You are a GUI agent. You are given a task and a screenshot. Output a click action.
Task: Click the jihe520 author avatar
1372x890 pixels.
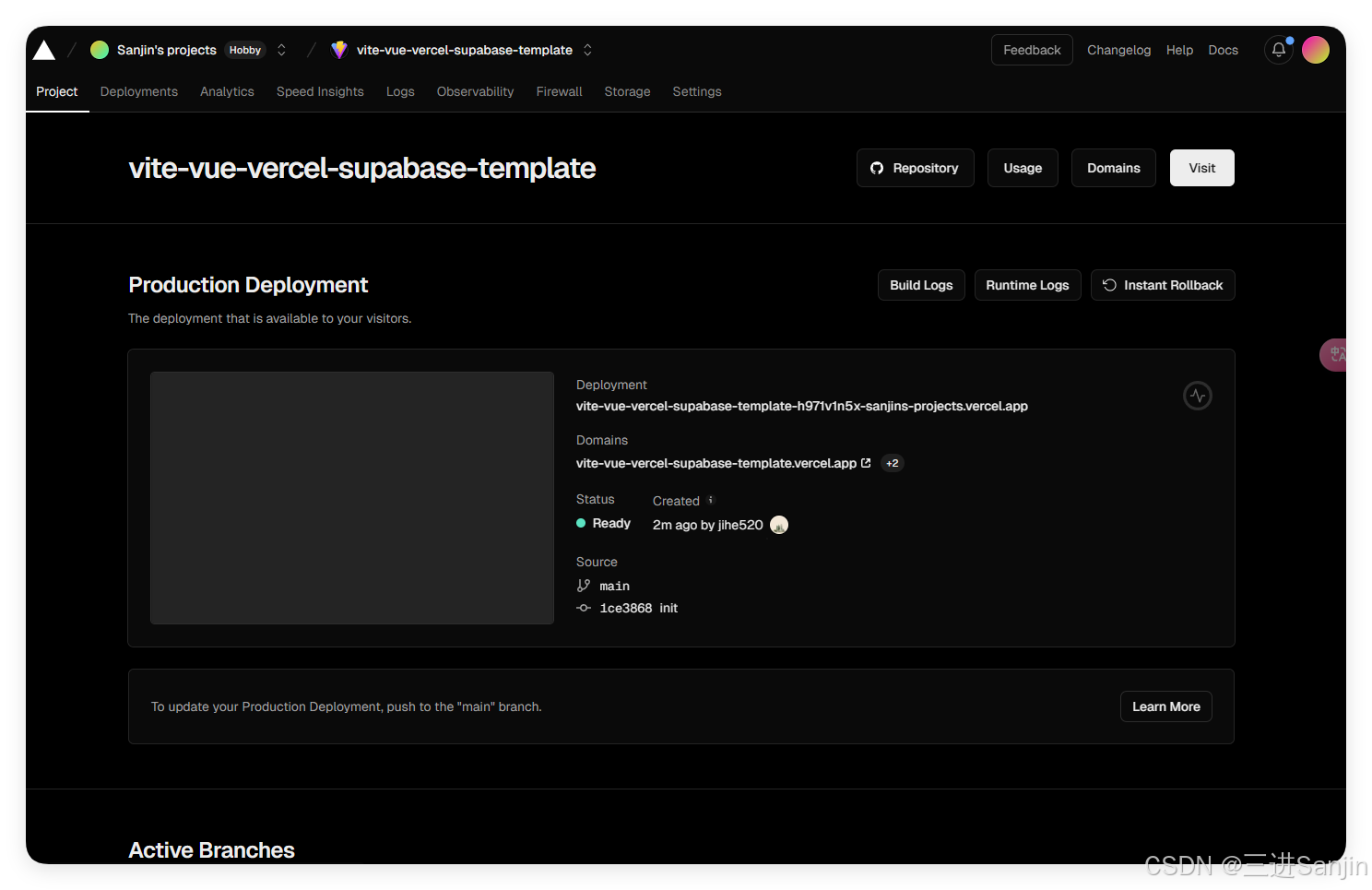tap(779, 525)
